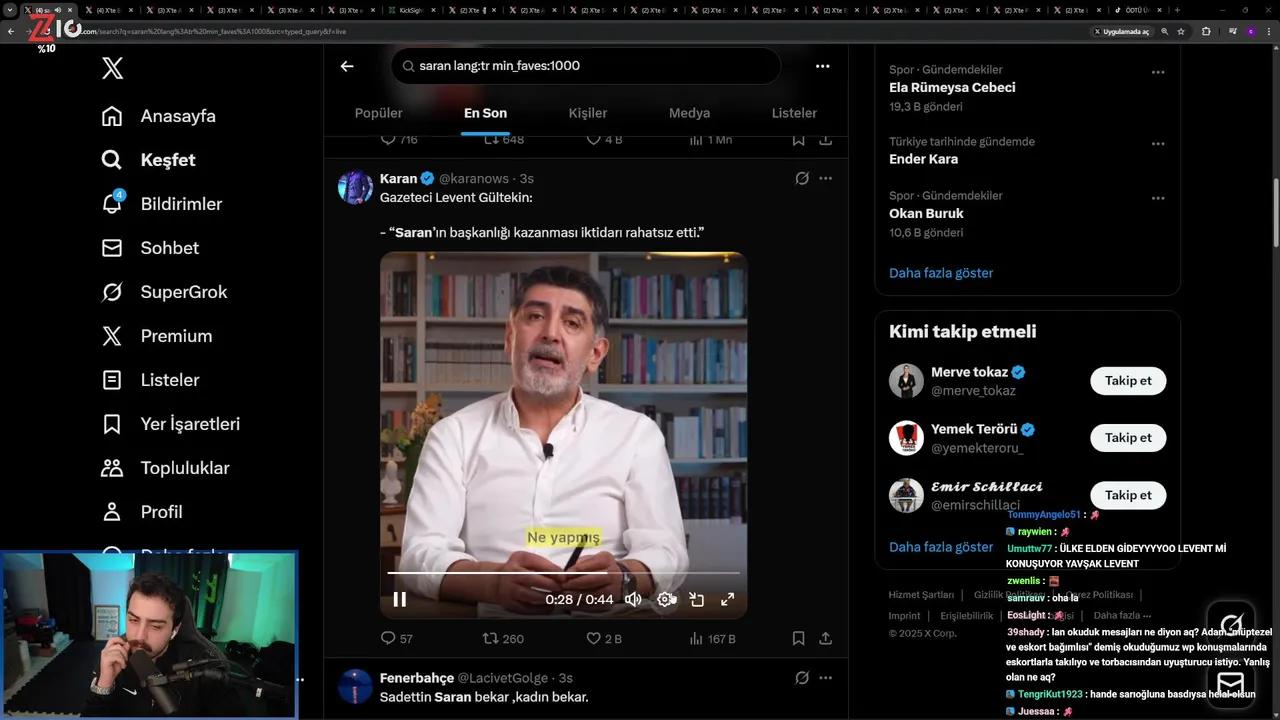Open new browser tab with plus
The image size is (1280, 720).
(x=1176, y=10)
